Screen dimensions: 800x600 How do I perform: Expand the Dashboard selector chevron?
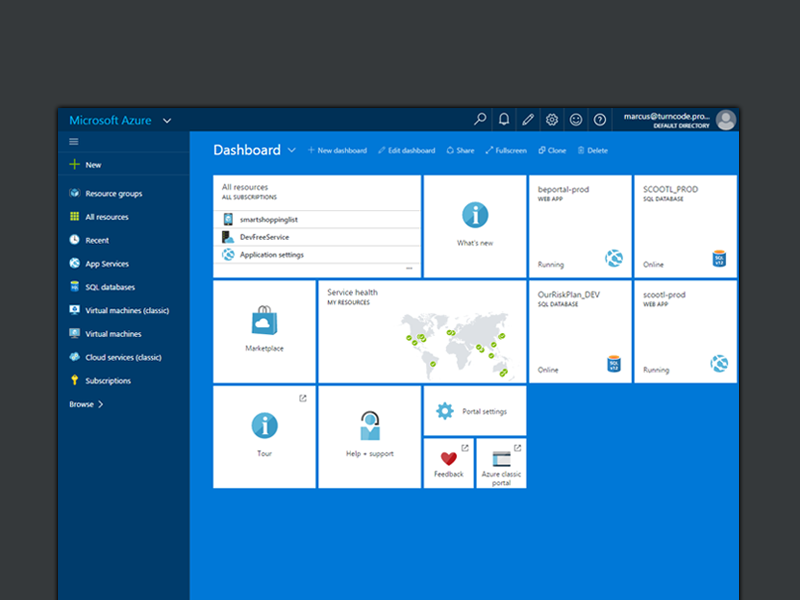[x=292, y=150]
